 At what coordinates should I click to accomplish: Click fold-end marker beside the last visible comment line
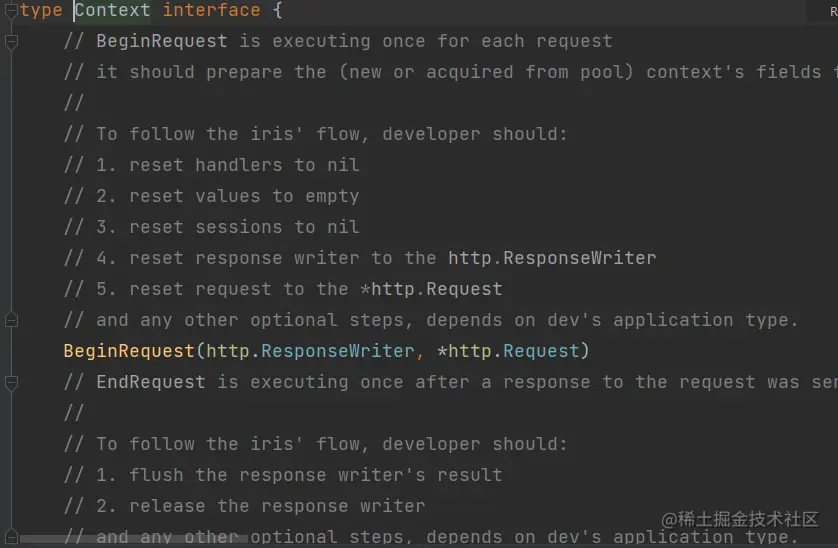pos(11,536)
